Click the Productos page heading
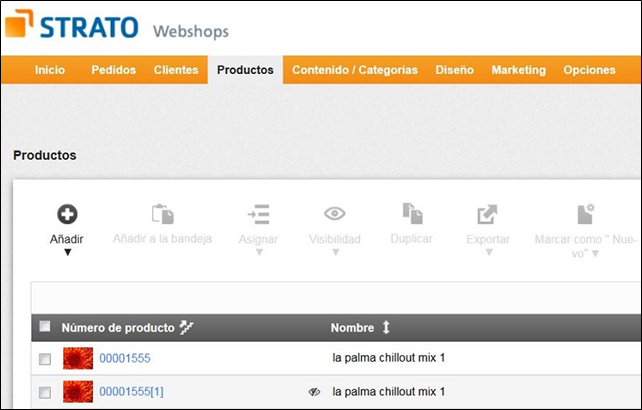The image size is (642, 410). 45,155
